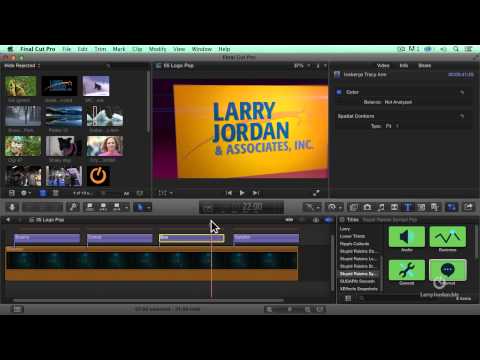The image size is (480, 360).
Task: Select the black dog clip thumbnail
Action: point(64,146)
